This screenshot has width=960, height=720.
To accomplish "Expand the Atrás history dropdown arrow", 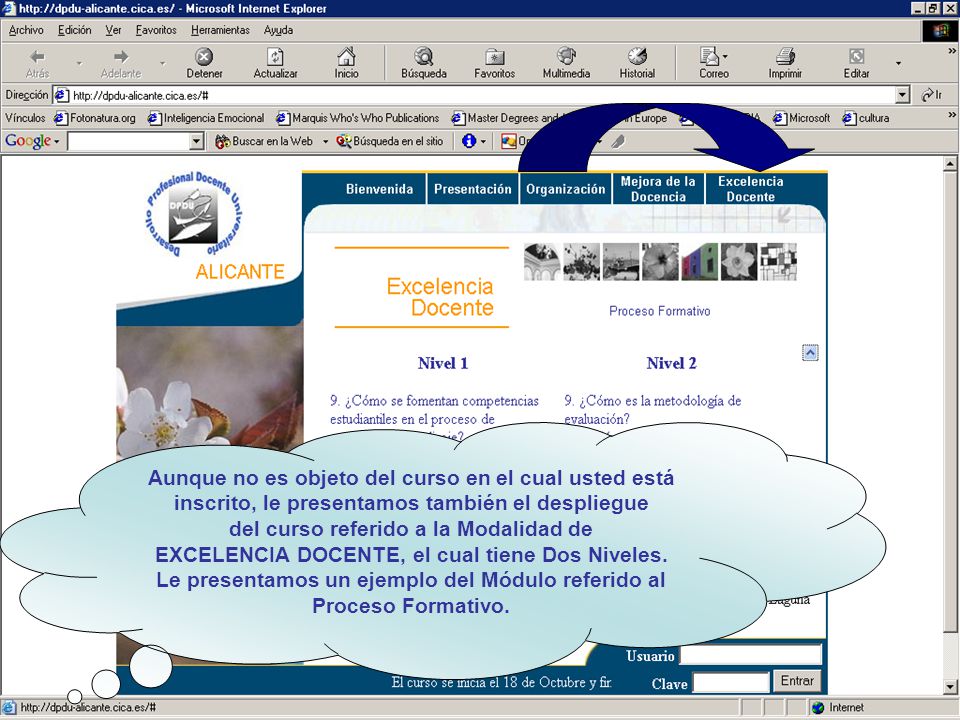I will click(79, 63).
